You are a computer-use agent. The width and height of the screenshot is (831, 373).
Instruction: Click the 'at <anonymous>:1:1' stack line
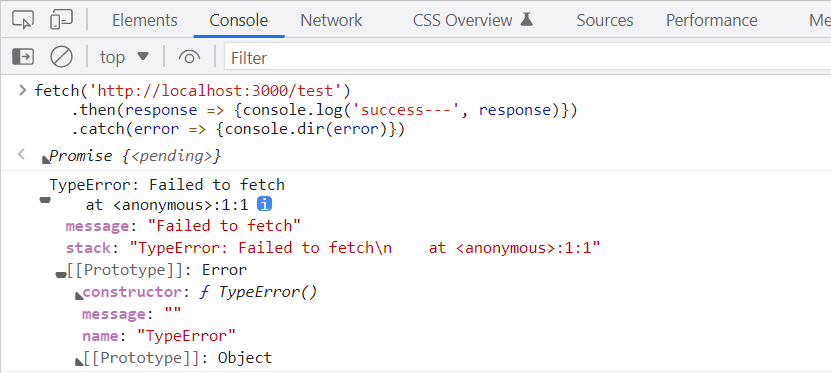167,205
